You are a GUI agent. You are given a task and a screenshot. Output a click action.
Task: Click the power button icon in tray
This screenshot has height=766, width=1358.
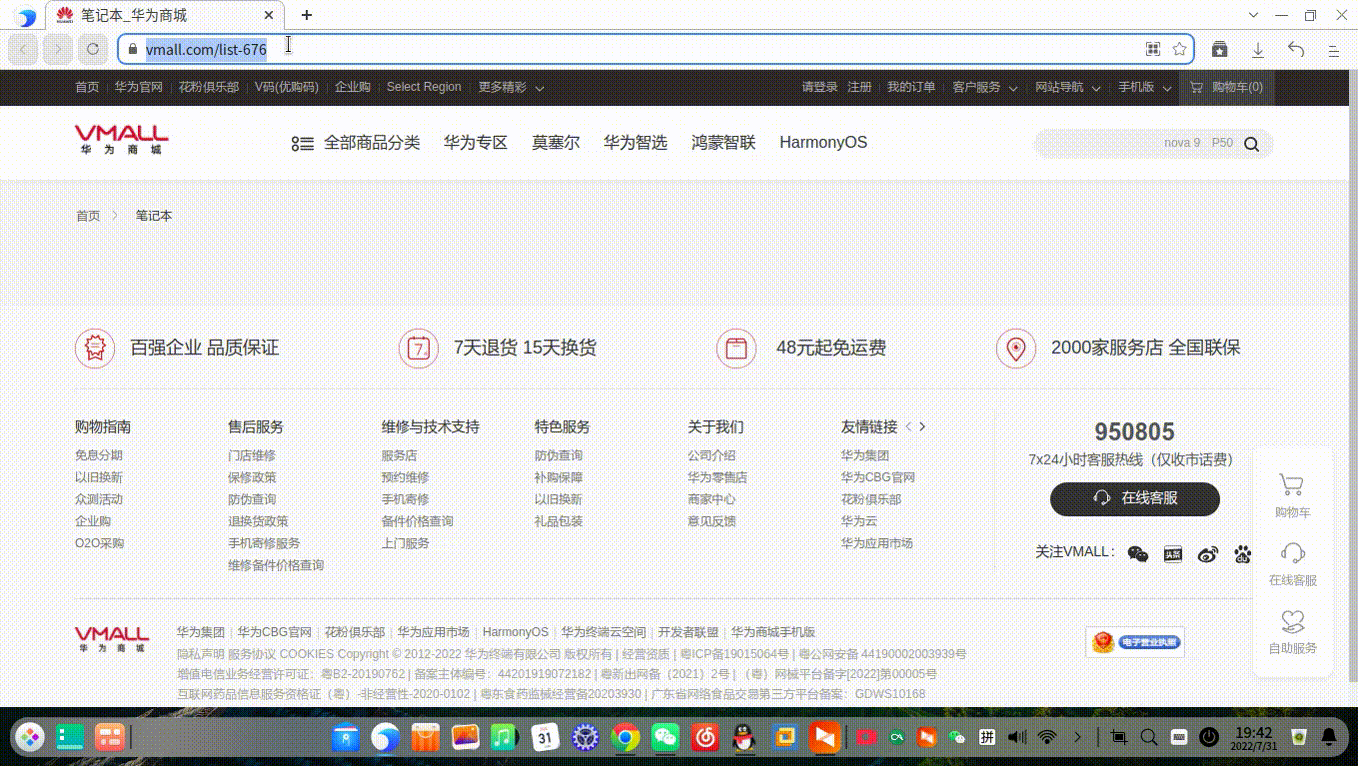click(1209, 738)
